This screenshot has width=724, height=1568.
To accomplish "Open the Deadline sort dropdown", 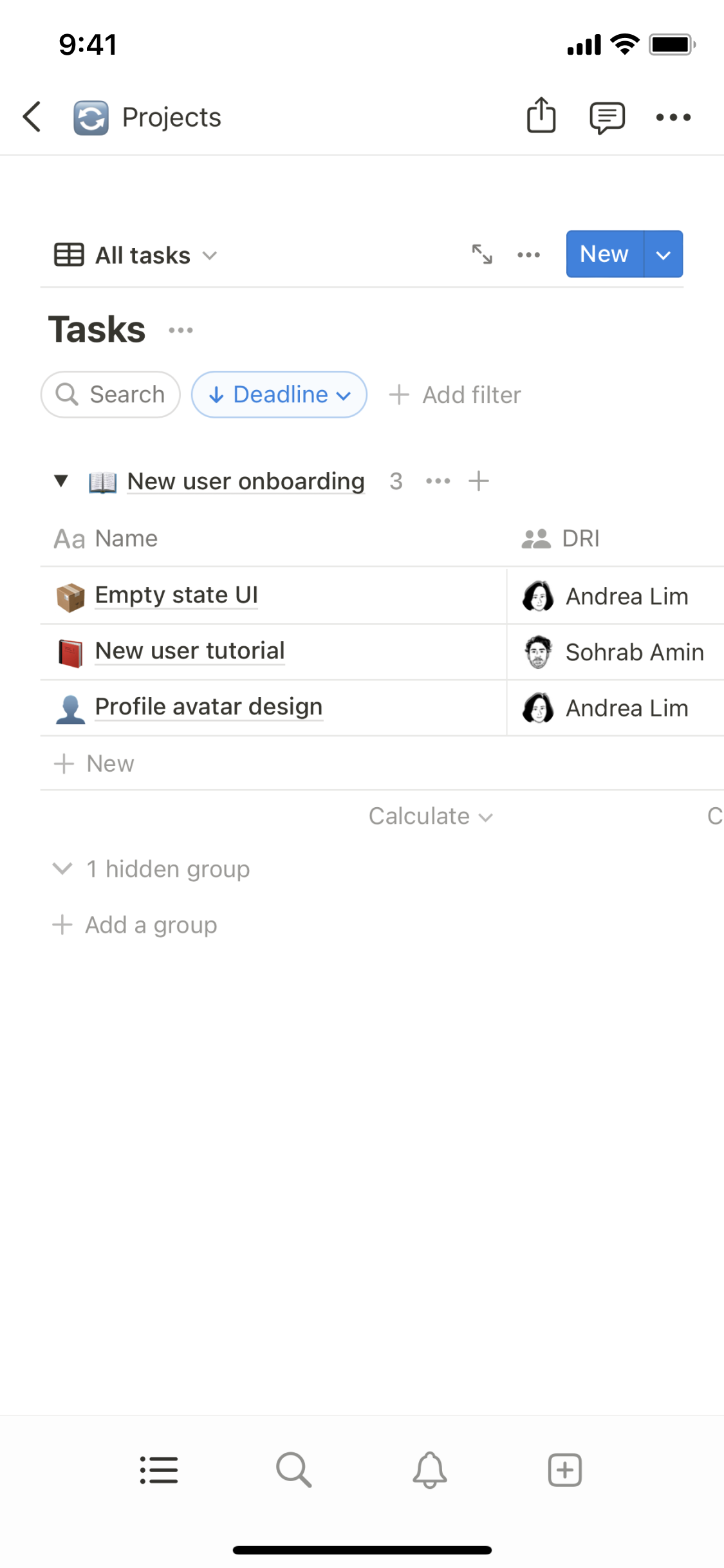I will pyautogui.click(x=279, y=395).
